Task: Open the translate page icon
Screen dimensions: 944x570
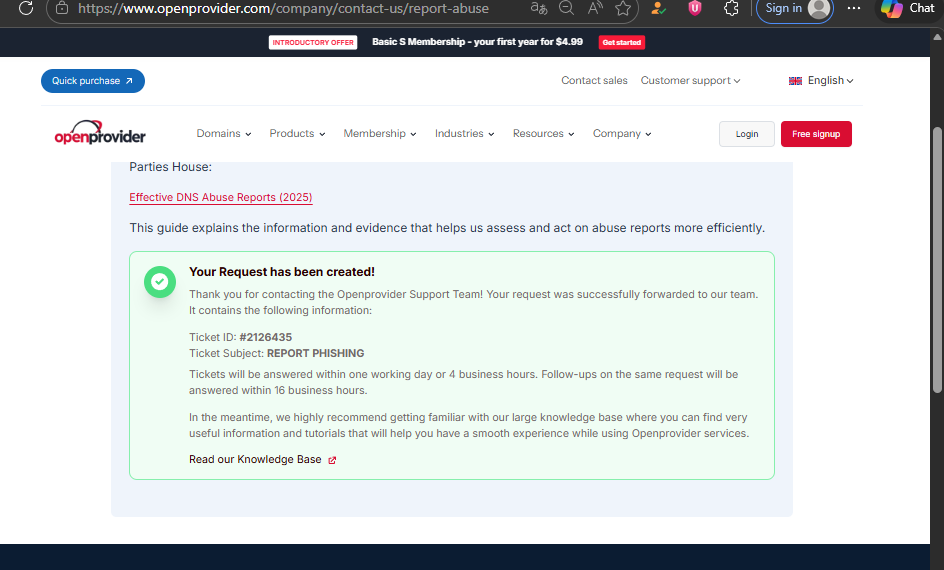Action: coord(539,8)
